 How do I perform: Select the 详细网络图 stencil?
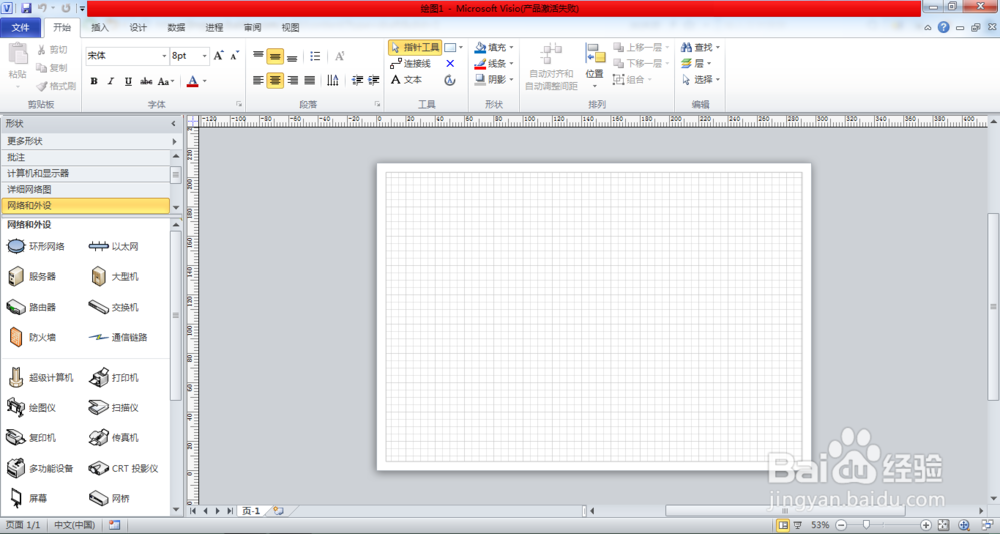(85, 189)
